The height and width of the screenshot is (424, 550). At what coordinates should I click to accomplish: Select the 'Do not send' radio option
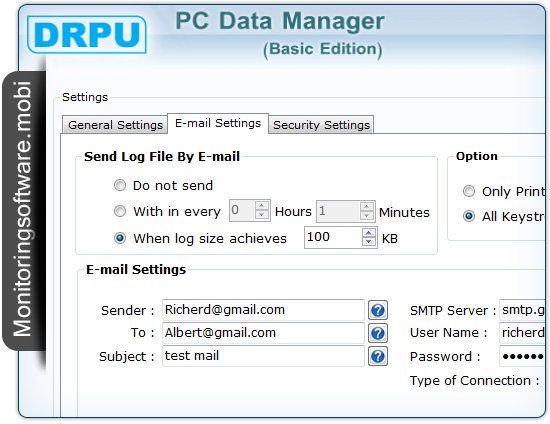(x=120, y=185)
